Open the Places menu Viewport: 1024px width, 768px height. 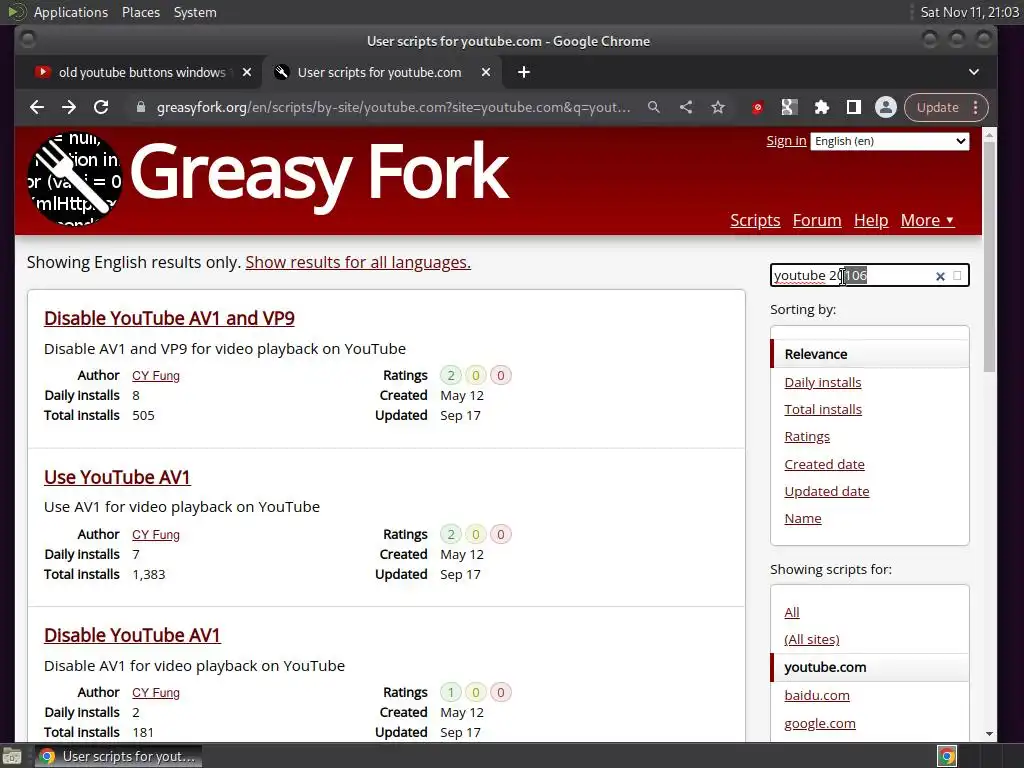tap(141, 12)
